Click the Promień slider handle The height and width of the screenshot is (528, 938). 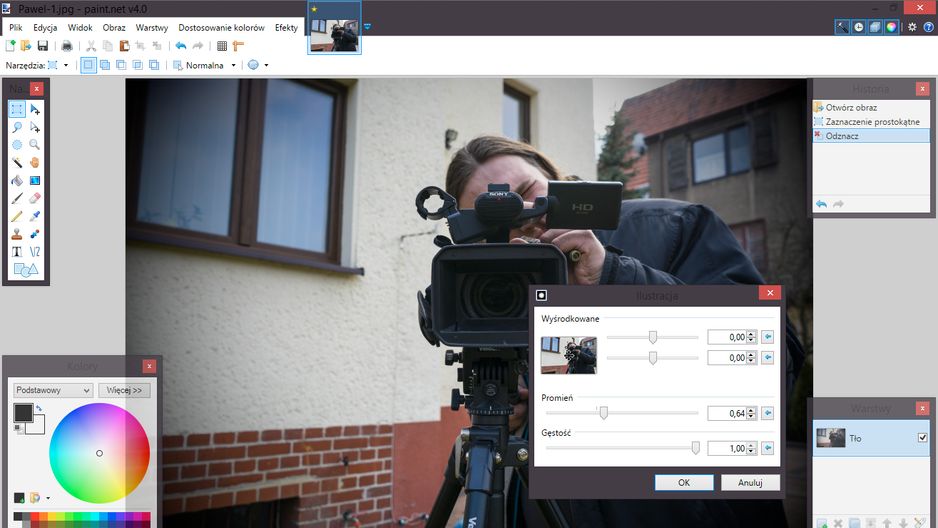coord(604,413)
